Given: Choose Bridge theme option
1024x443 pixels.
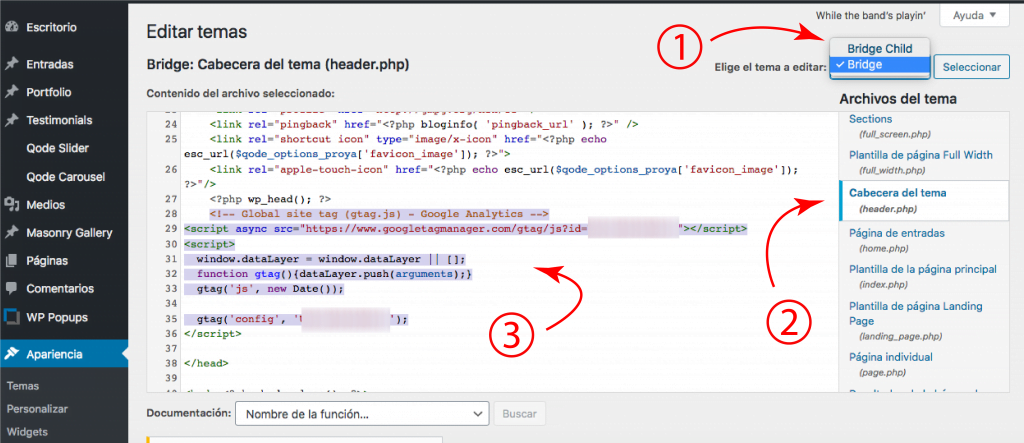Looking at the screenshot, I should [879, 65].
